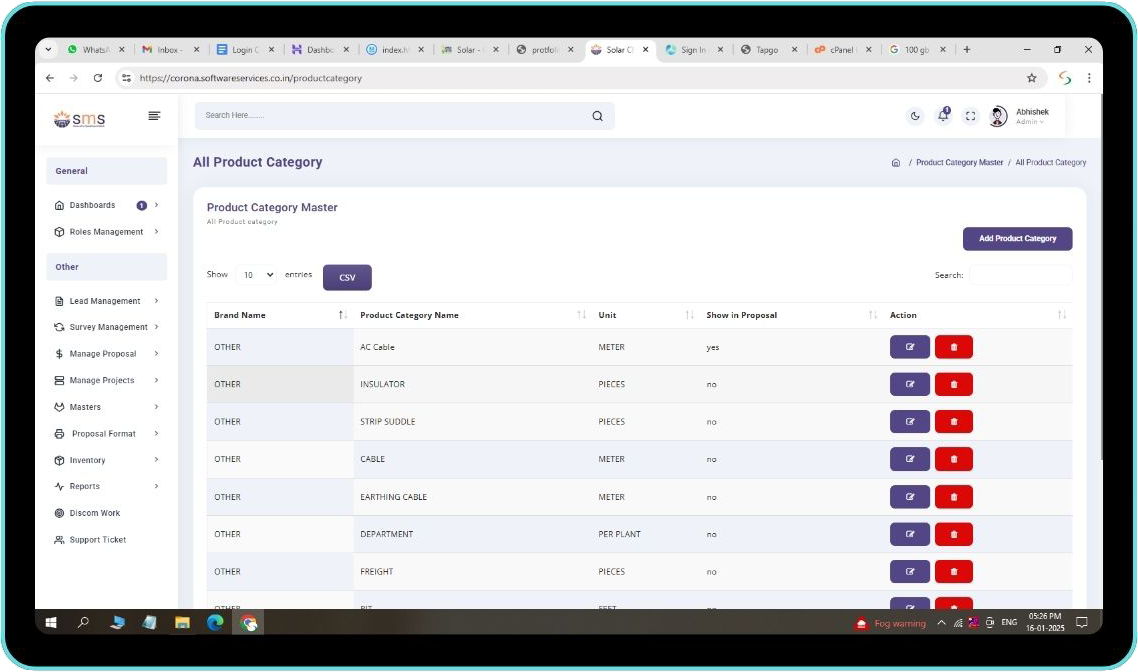Sort by Show in Proposal column
The height and width of the screenshot is (672, 1138).
click(792, 315)
